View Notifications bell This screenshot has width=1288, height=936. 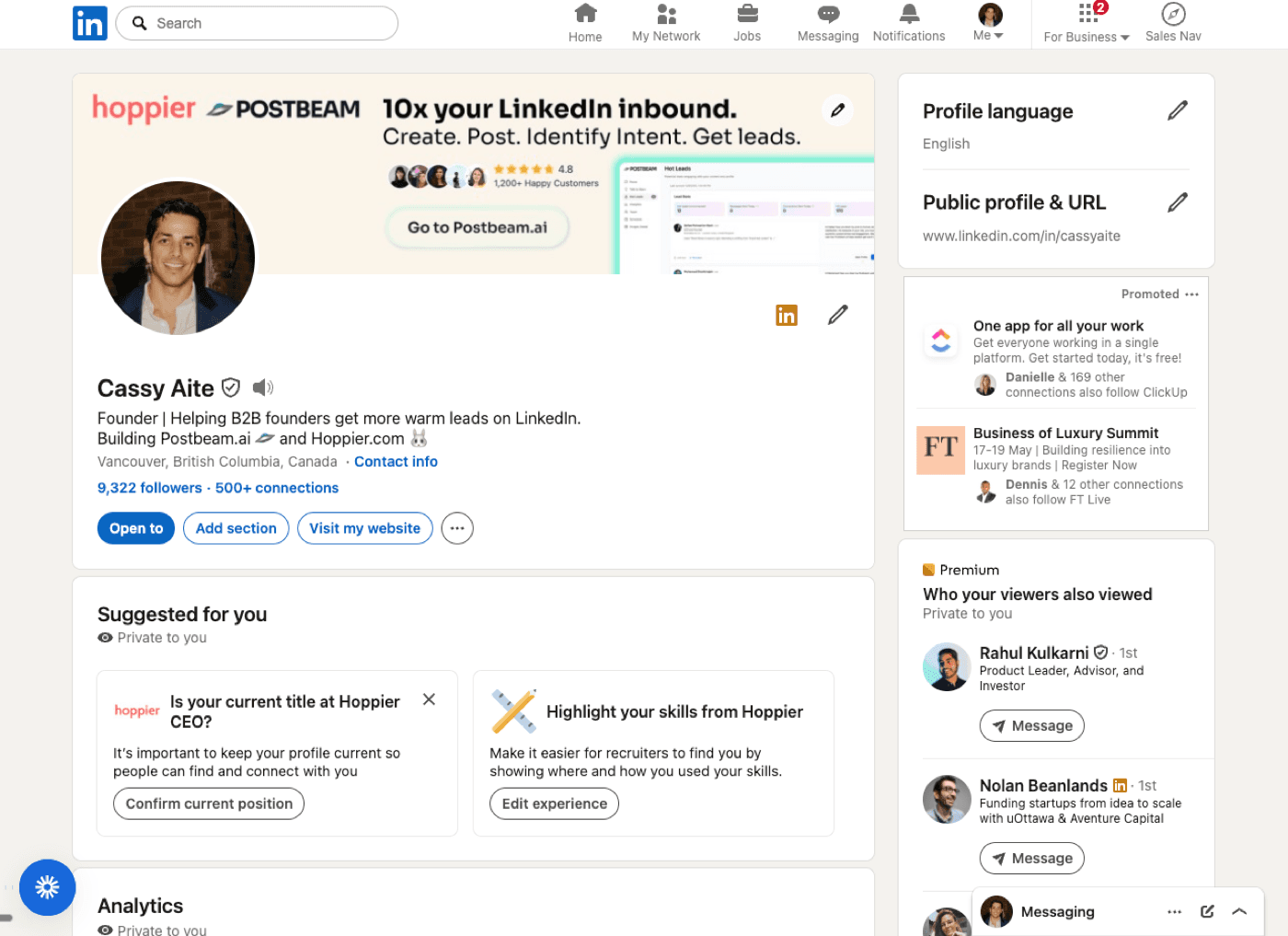pyautogui.click(x=909, y=24)
